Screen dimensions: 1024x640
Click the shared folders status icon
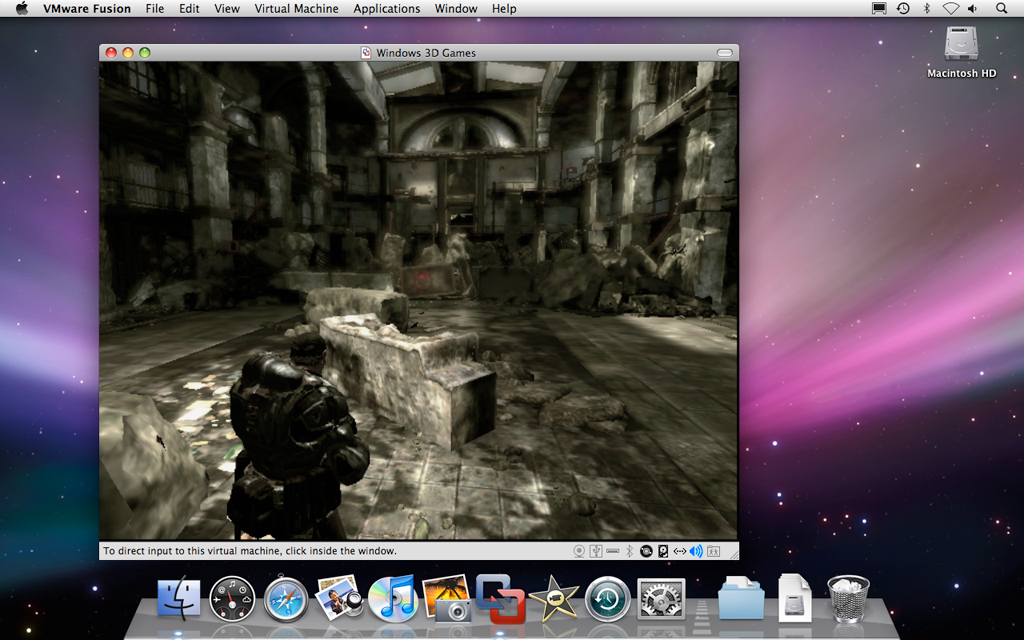[x=713, y=551]
